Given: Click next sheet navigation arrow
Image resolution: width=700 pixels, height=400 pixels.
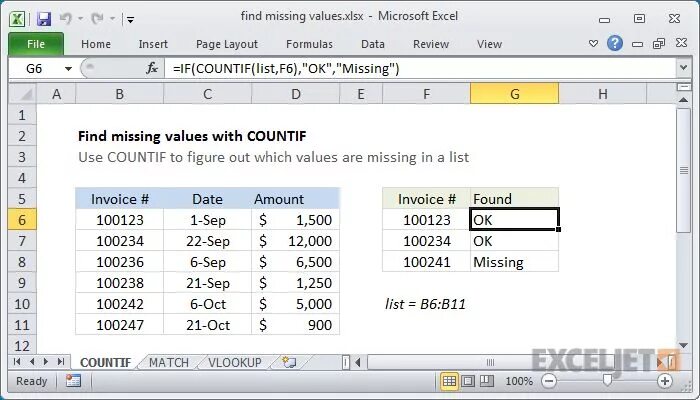Looking at the screenshot, I should coord(46,362).
